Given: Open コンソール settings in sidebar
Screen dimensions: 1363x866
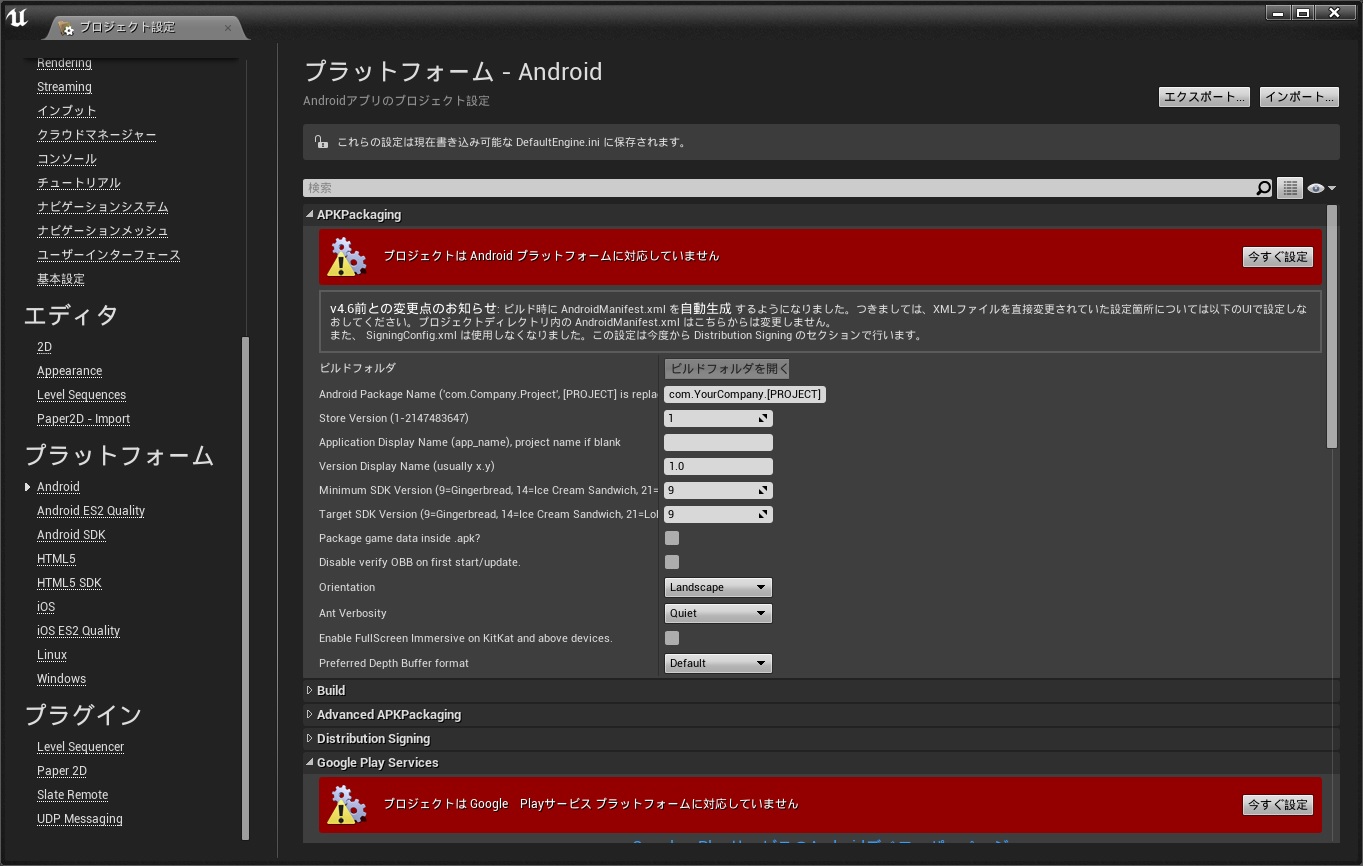Looking at the screenshot, I should pos(67,159).
